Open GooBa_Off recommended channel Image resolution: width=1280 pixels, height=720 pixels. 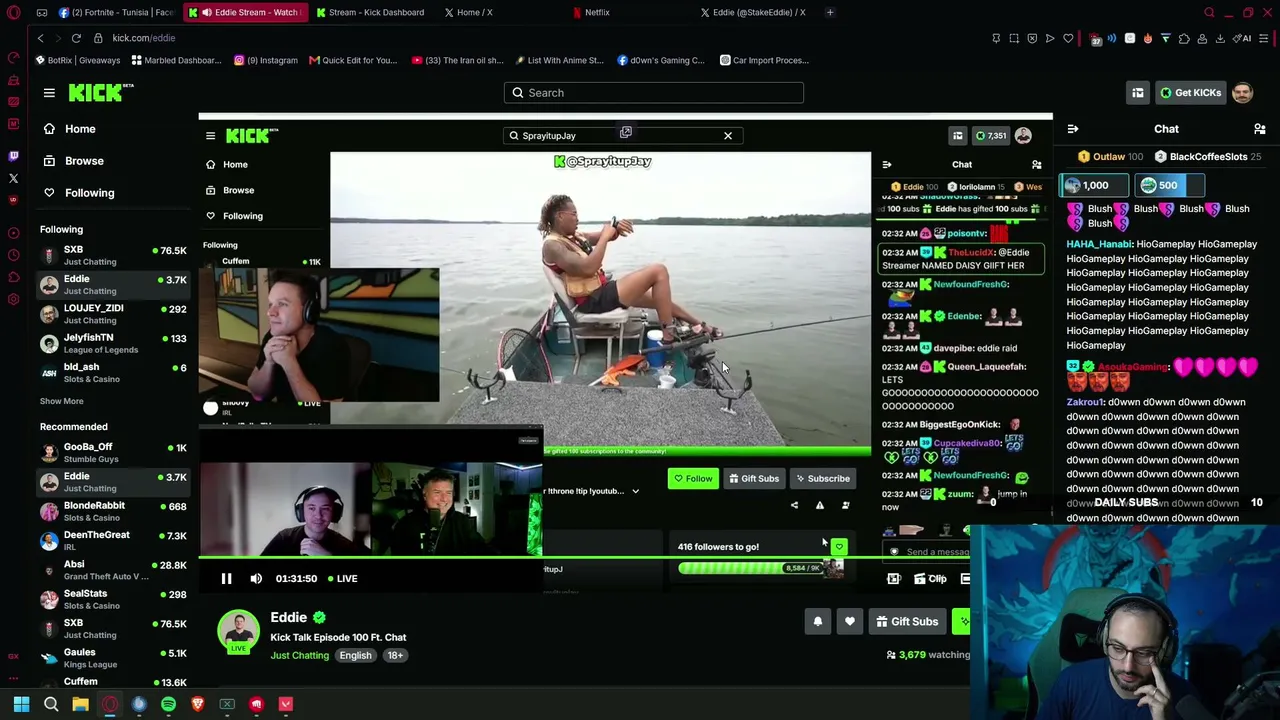tap(113, 453)
